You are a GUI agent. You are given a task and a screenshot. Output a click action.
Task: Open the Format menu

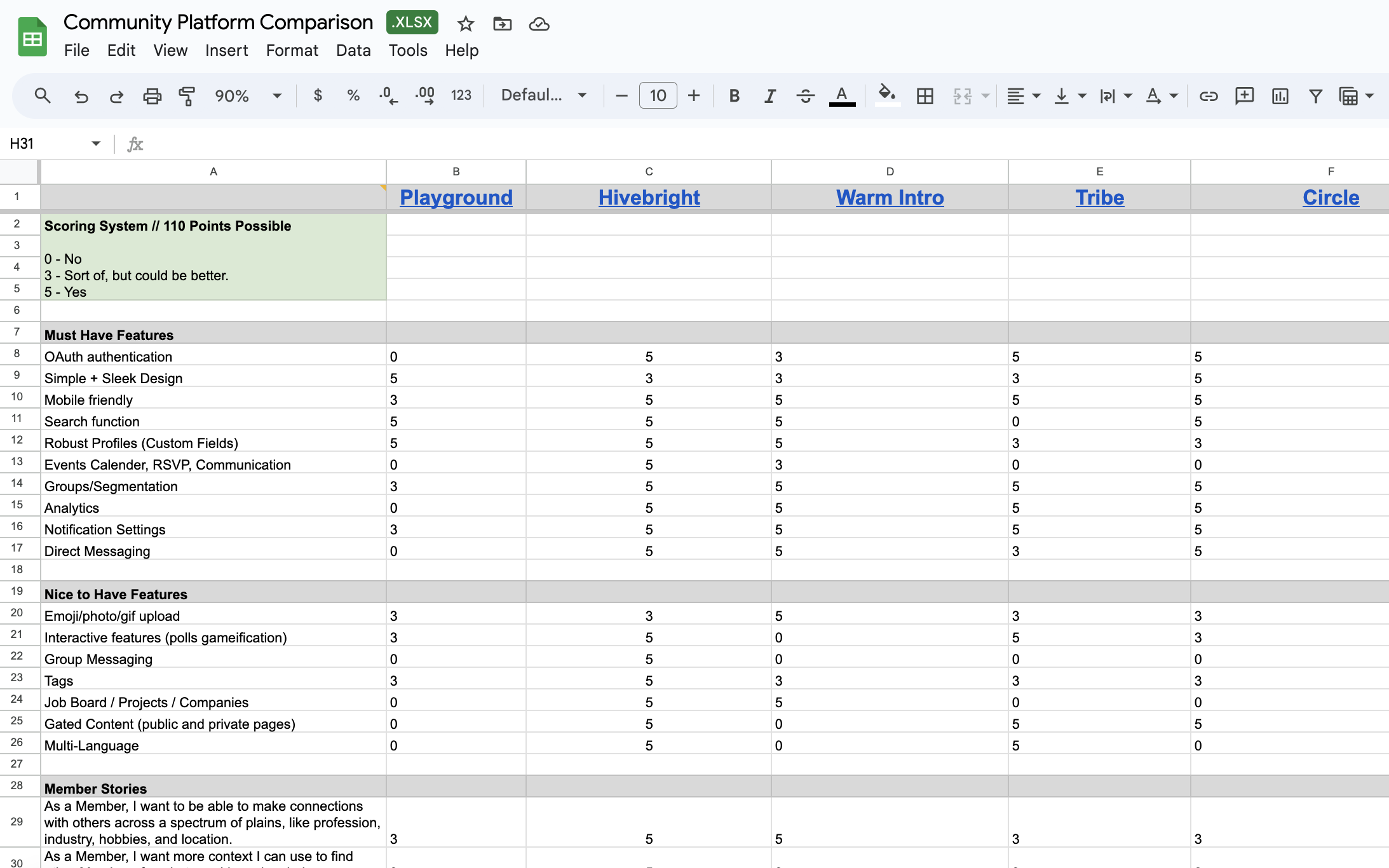coord(292,50)
